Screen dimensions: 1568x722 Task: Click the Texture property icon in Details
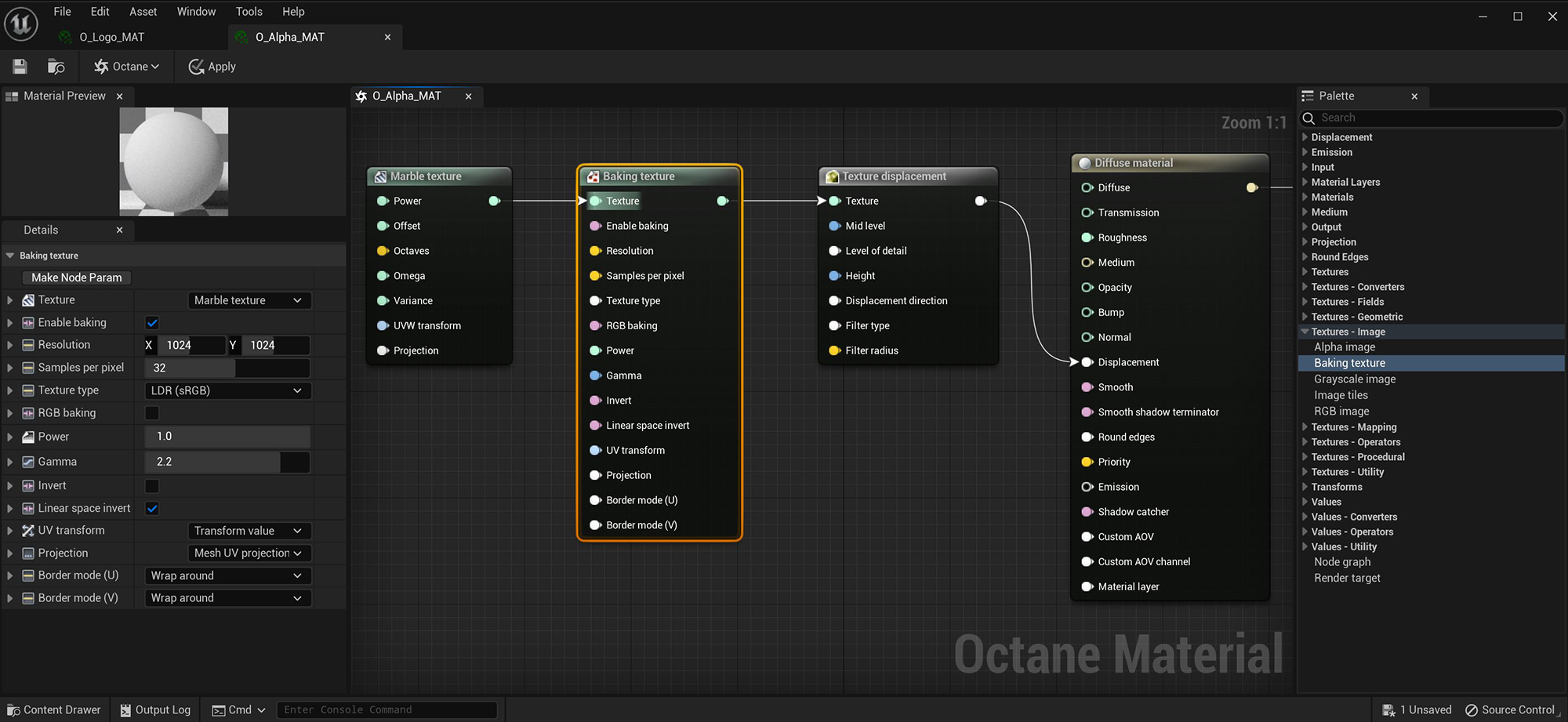[28, 300]
